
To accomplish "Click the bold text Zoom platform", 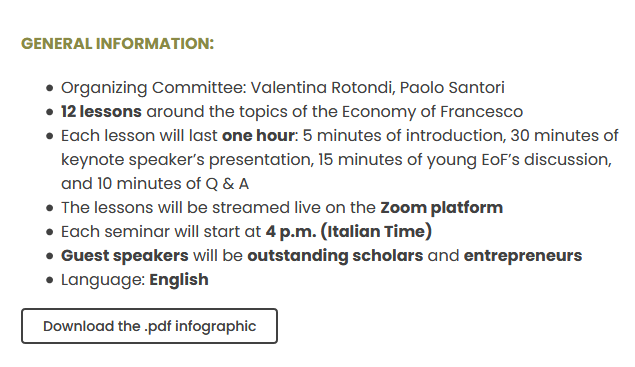I will click(x=441, y=208).
